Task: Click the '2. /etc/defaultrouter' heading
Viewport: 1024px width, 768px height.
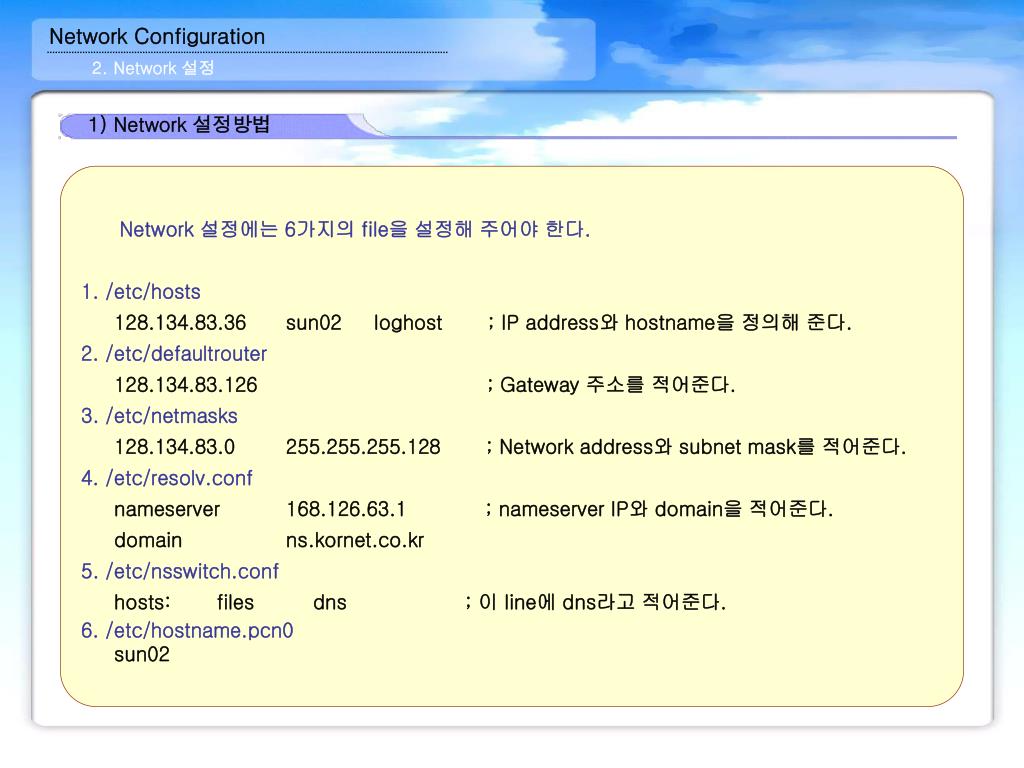Action: (x=174, y=353)
